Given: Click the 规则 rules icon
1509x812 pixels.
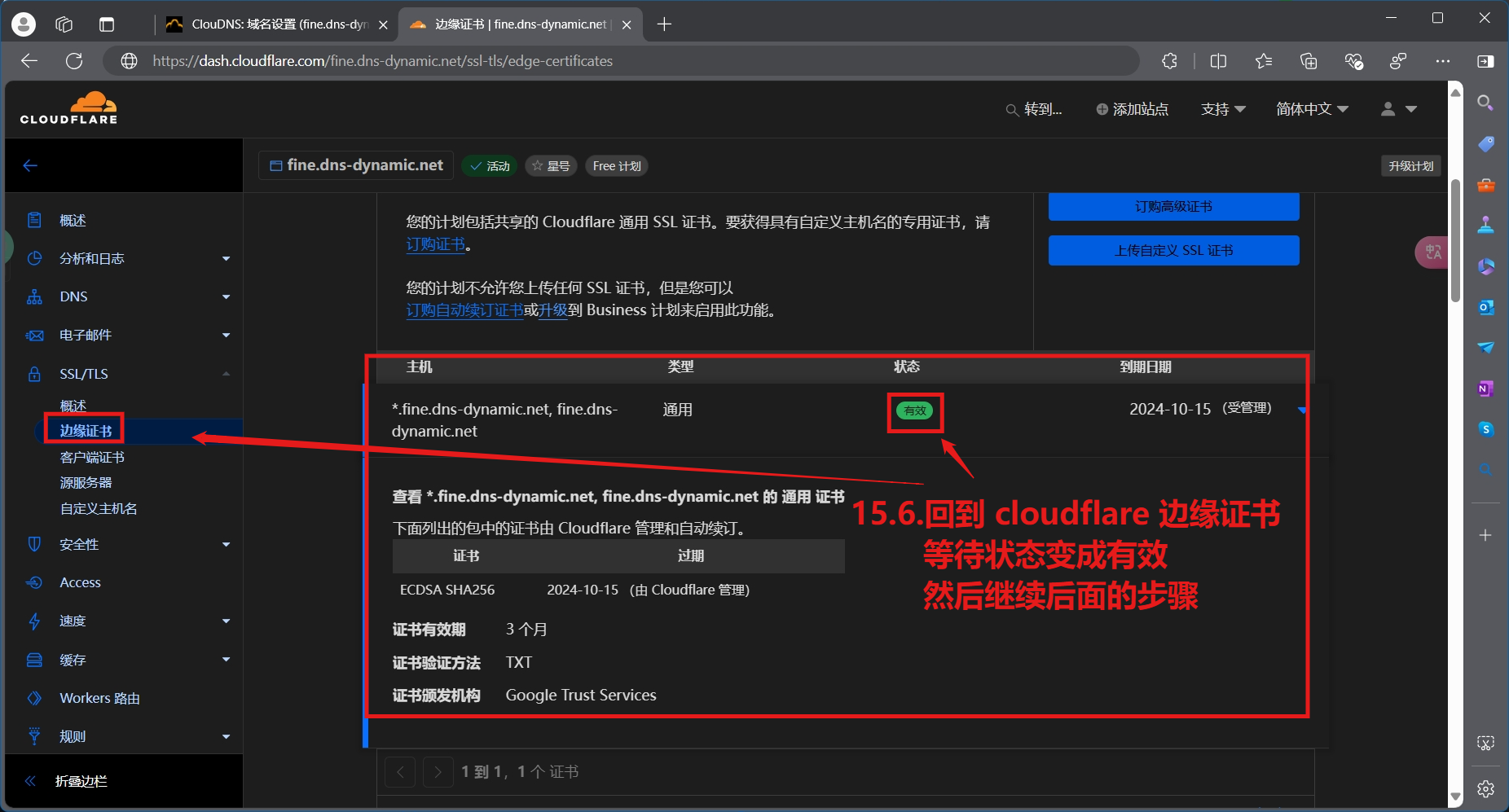Looking at the screenshot, I should tap(34, 736).
